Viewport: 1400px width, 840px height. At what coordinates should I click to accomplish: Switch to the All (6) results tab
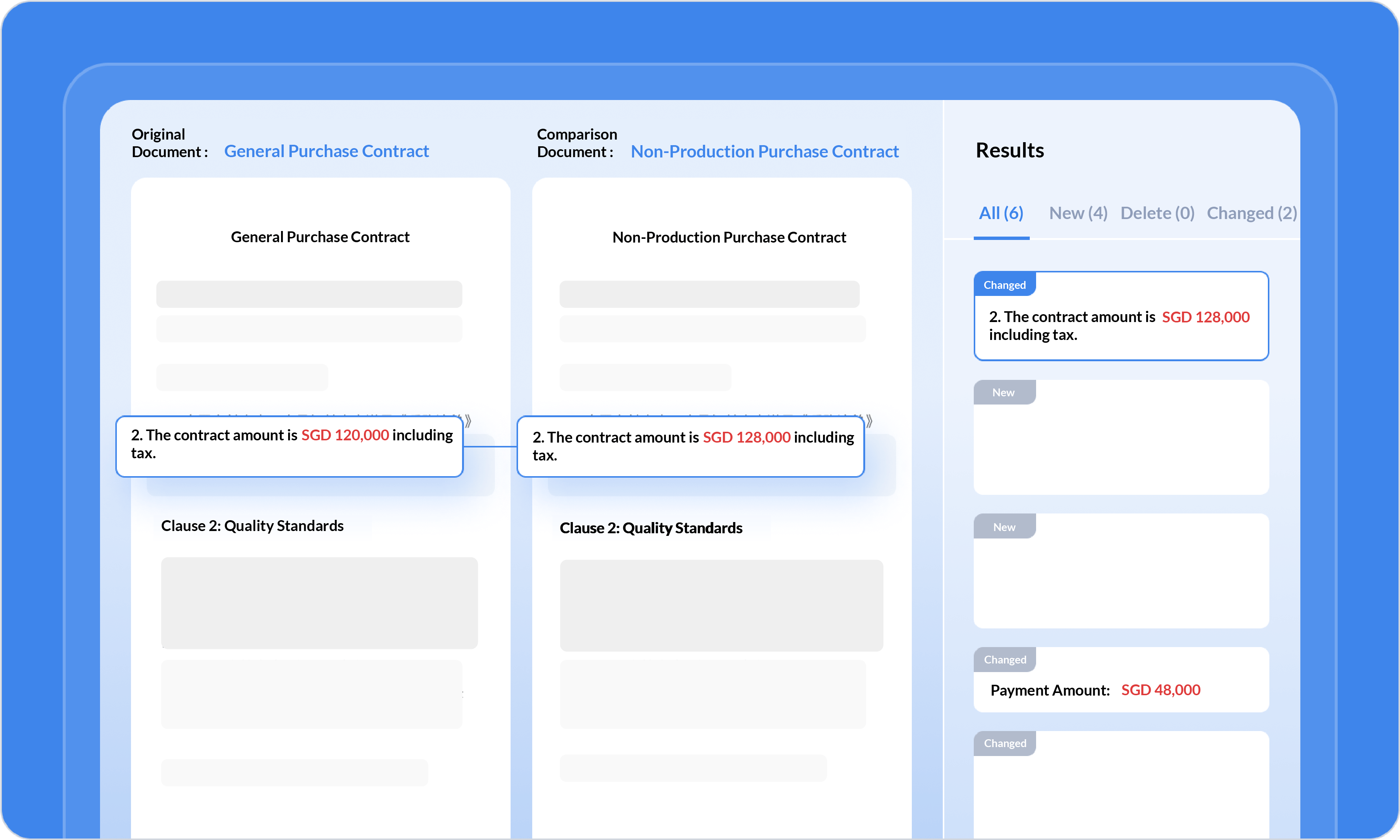[x=1001, y=213]
